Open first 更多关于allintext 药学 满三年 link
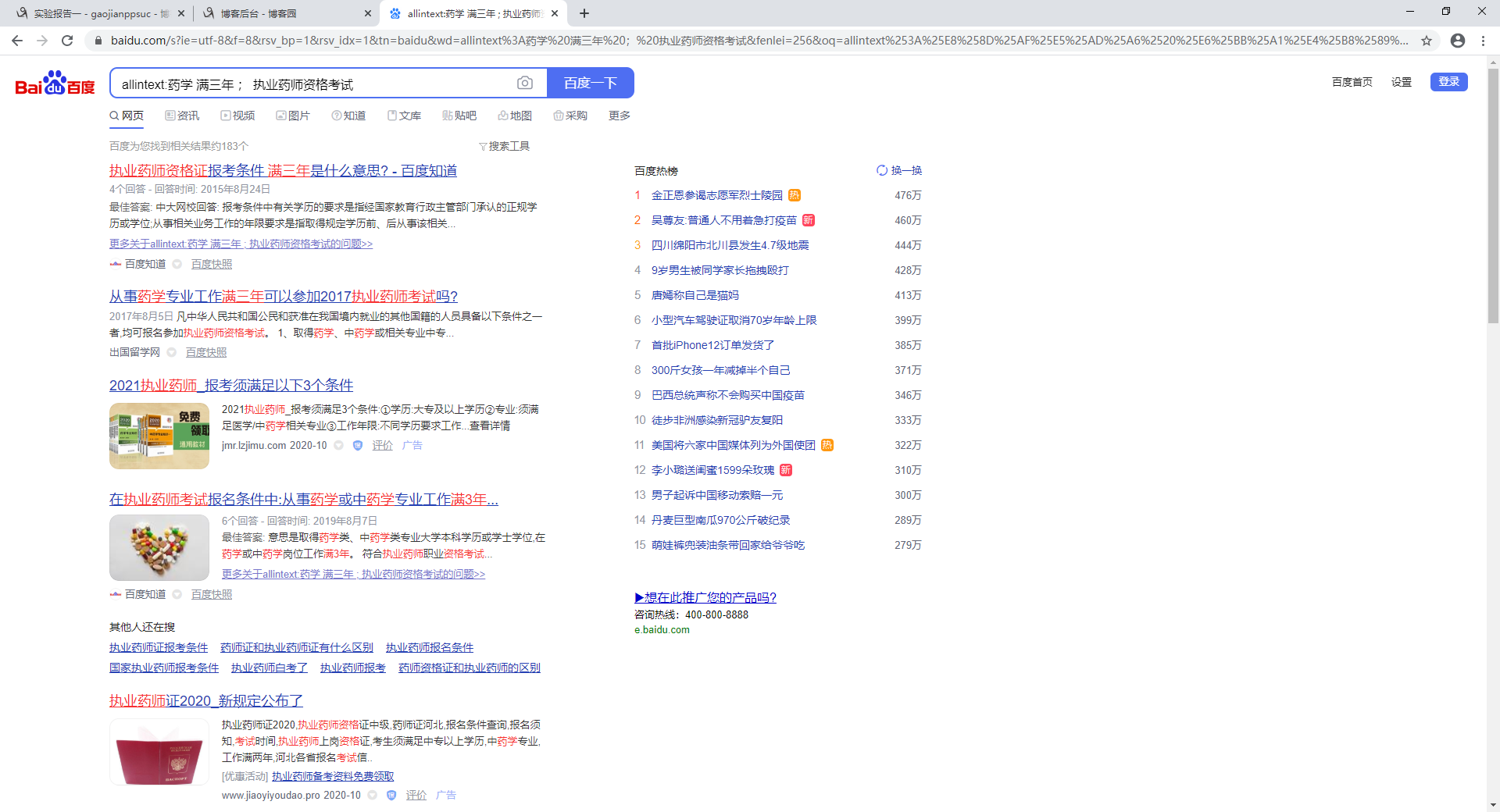Screen dimensions: 1500x812 click(241, 244)
